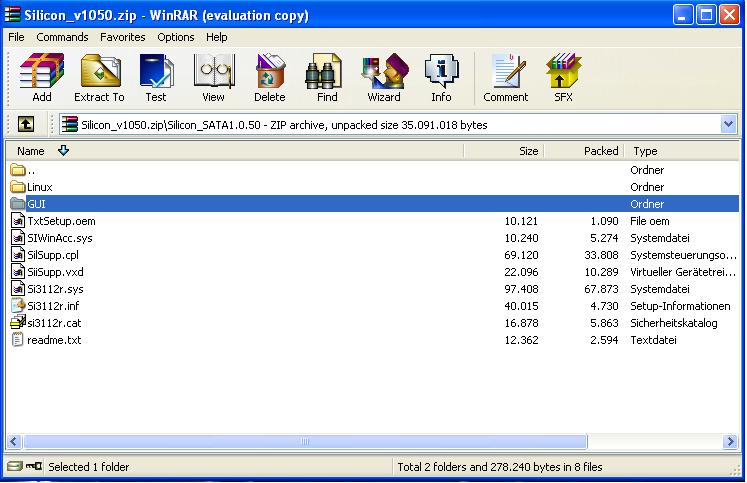Viewport: 747px width, 483px height.
Task: Click the 'File oem' type cell
Action: point(649,221)
